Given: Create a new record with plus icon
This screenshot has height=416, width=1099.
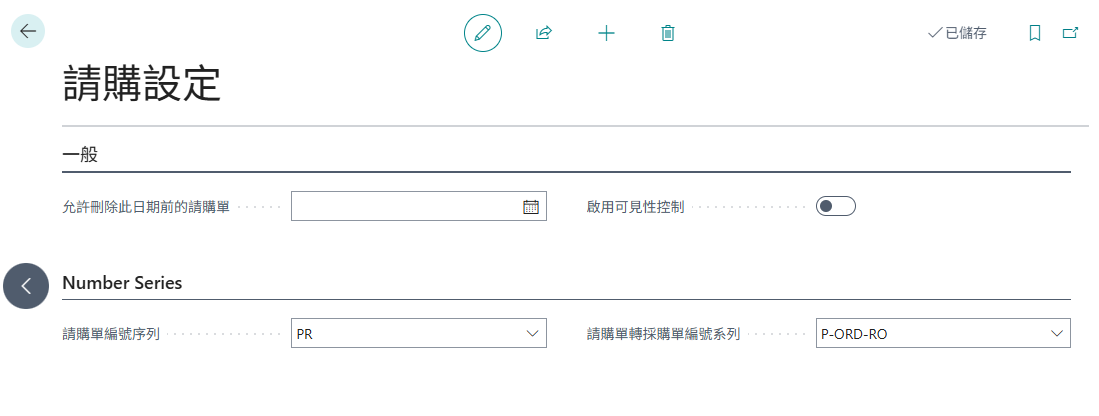Looking at the screenshot, I should point(606,33).
